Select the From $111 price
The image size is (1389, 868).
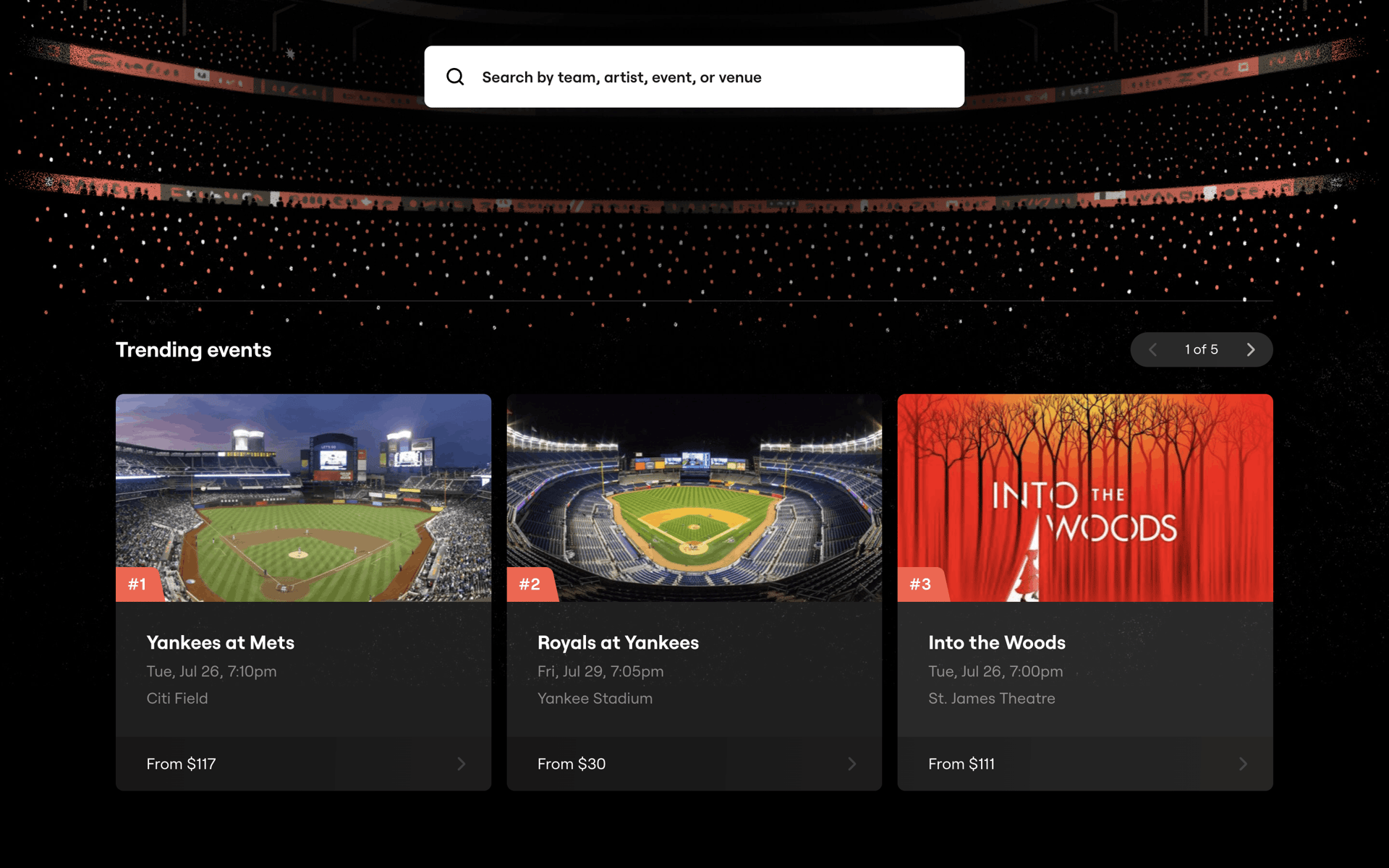click(961, 764)
